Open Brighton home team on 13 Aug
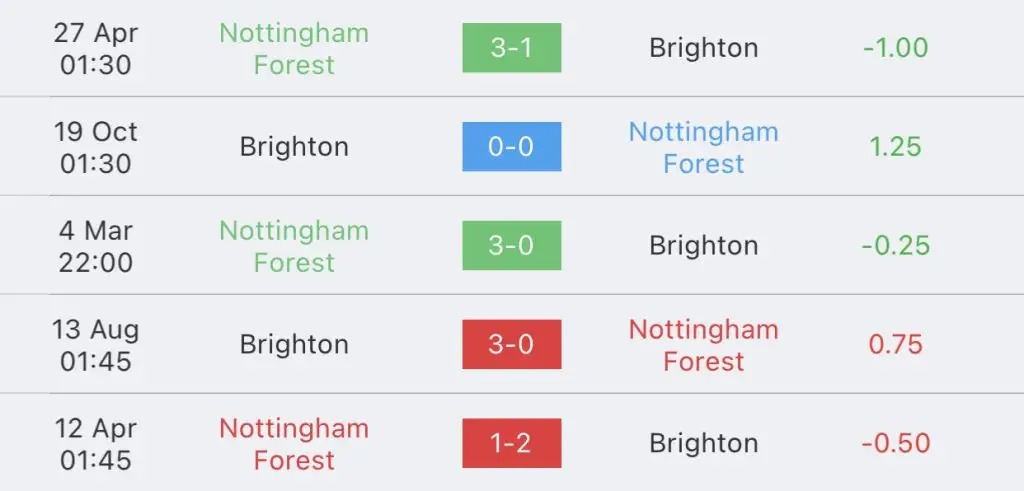 [x=294, y=345]
